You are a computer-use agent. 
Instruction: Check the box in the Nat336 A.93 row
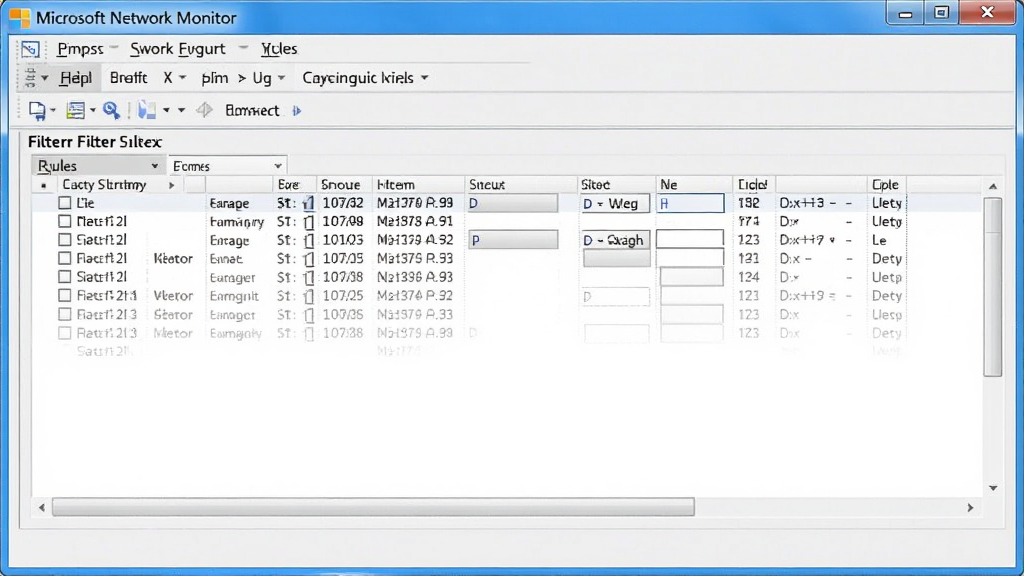pyautogui.click(x=65, y=277)
